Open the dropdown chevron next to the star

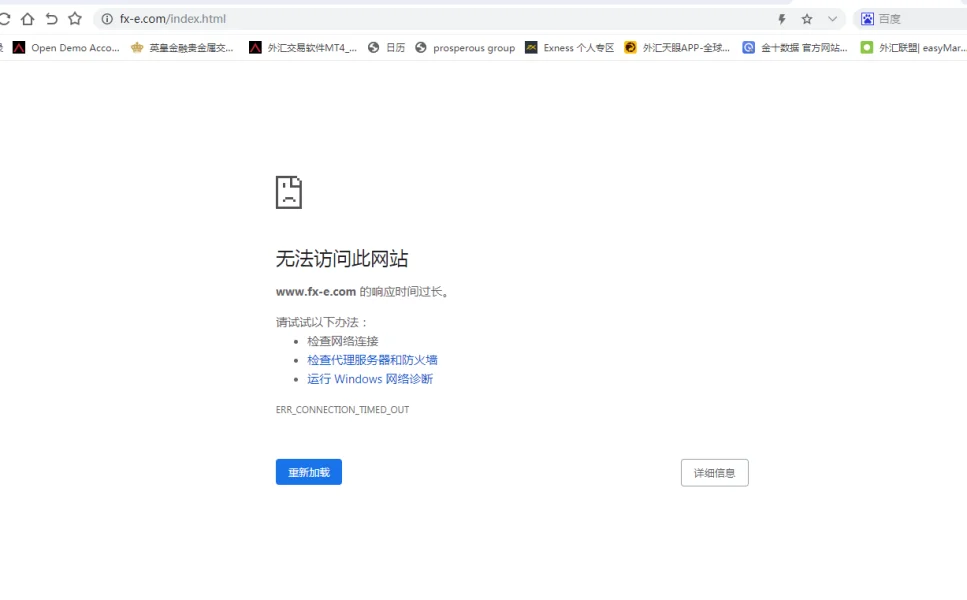pyautogui.click(x=833, y=18)
